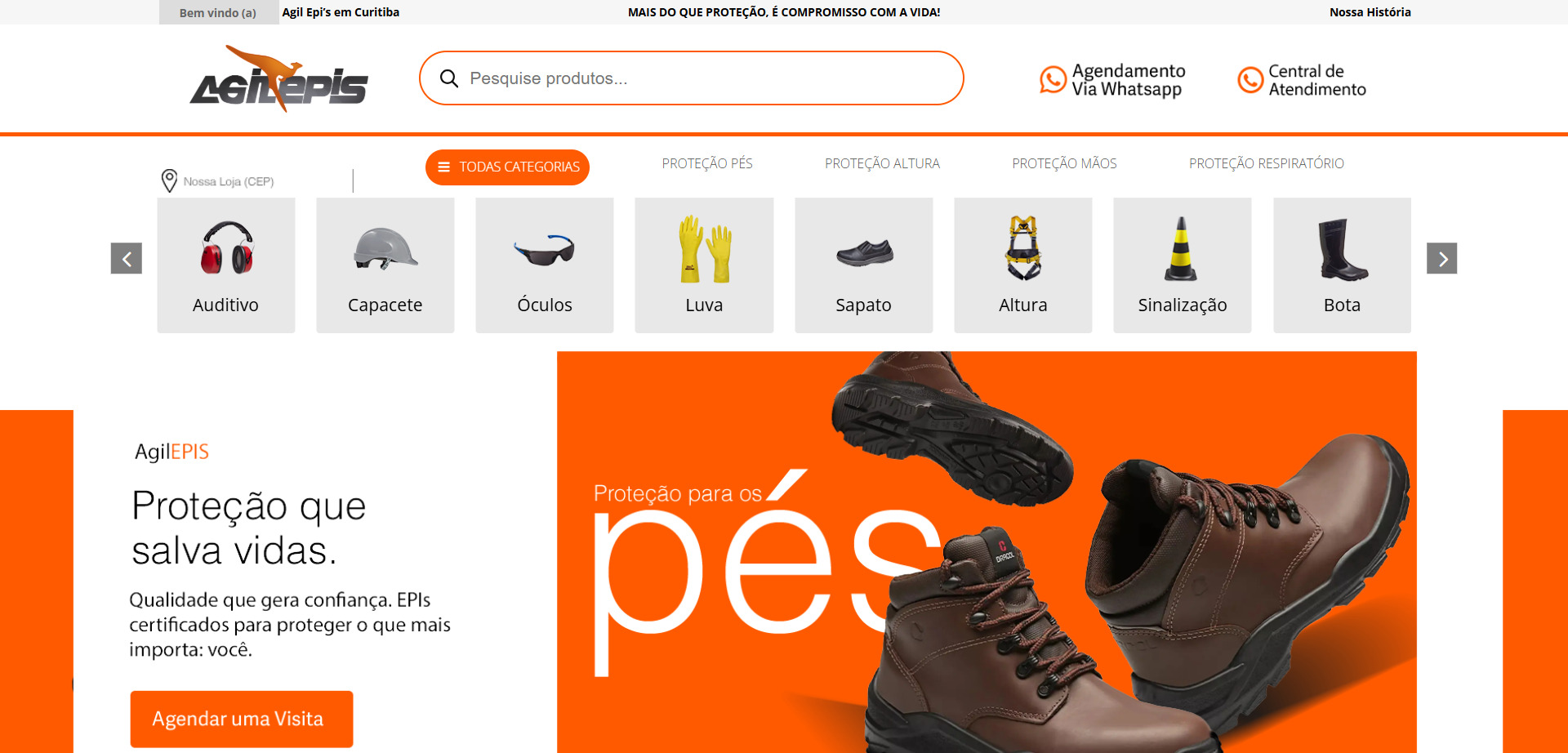
Task: Click the Central de Atendimento phone icon
Action: click(x=1250, y=79)
